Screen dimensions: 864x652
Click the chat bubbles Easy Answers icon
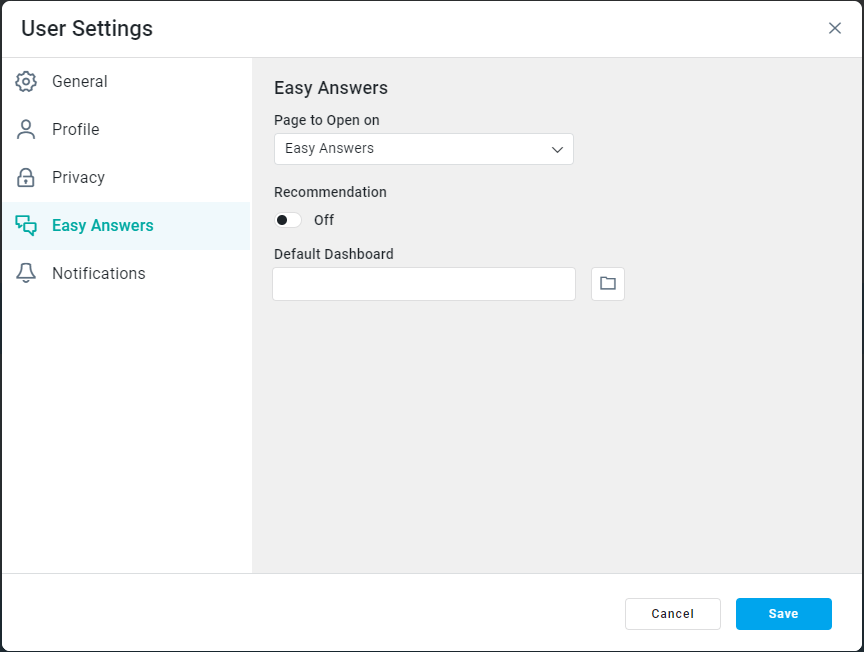point(26,226)
